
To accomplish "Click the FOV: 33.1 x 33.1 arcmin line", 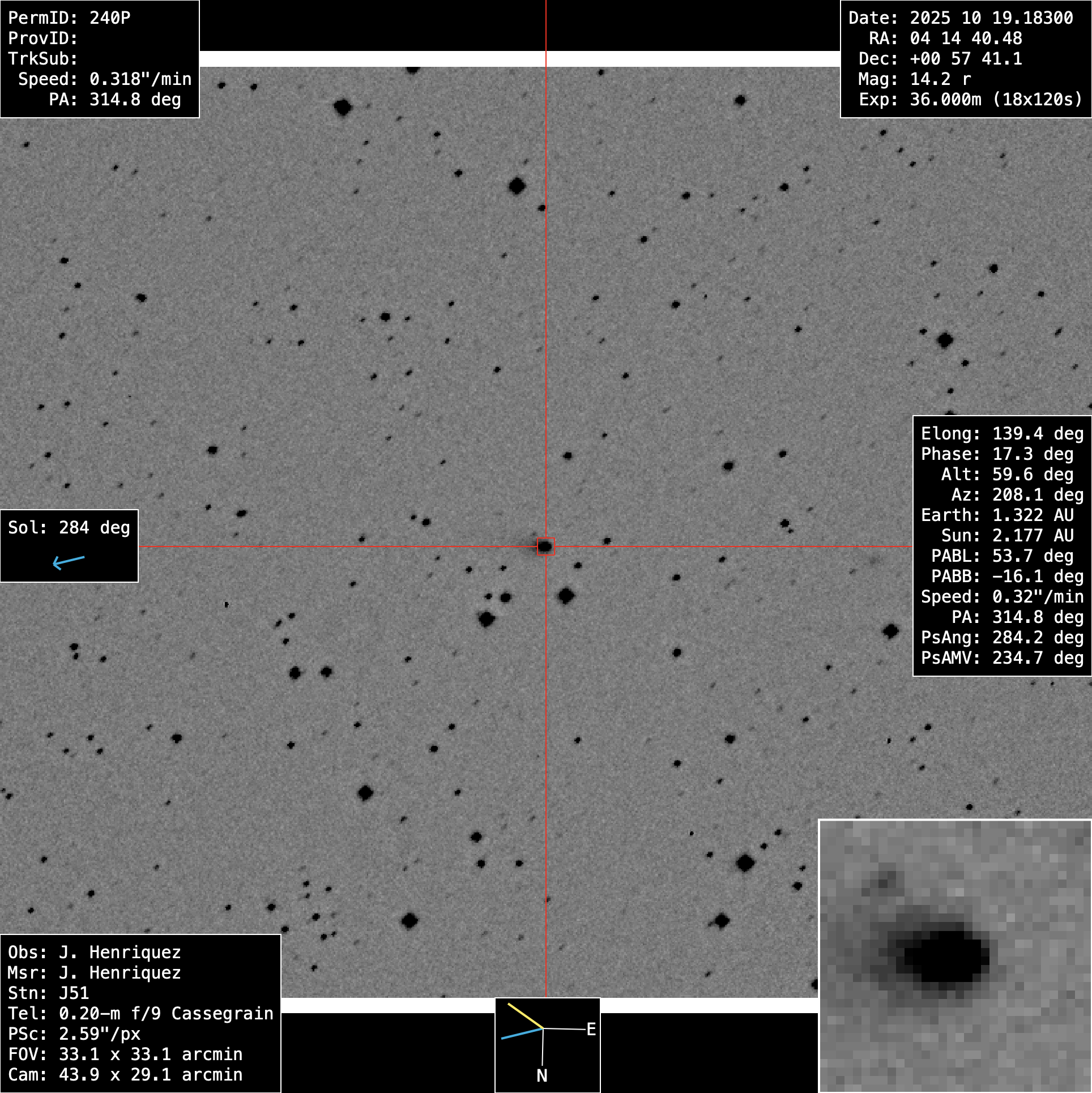I will pyautogui.click(x=125, y=1054).
